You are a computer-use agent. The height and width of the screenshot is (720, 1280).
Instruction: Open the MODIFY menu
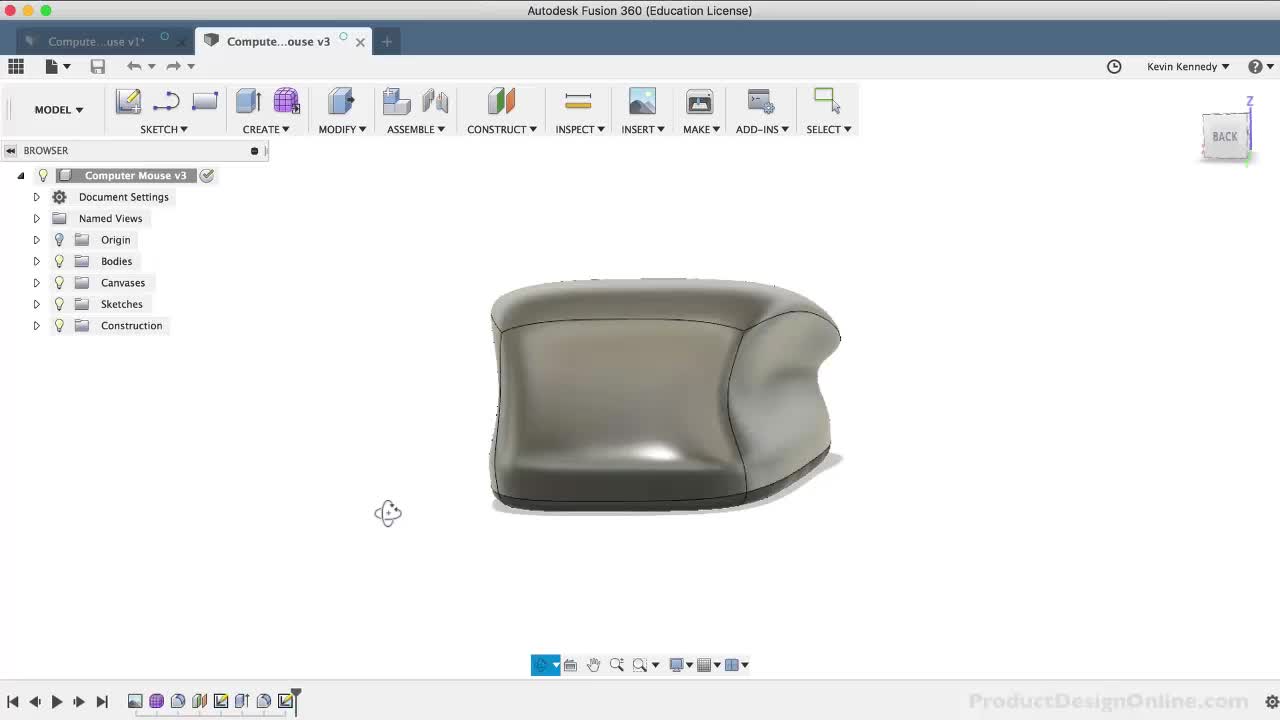point(342,129)
